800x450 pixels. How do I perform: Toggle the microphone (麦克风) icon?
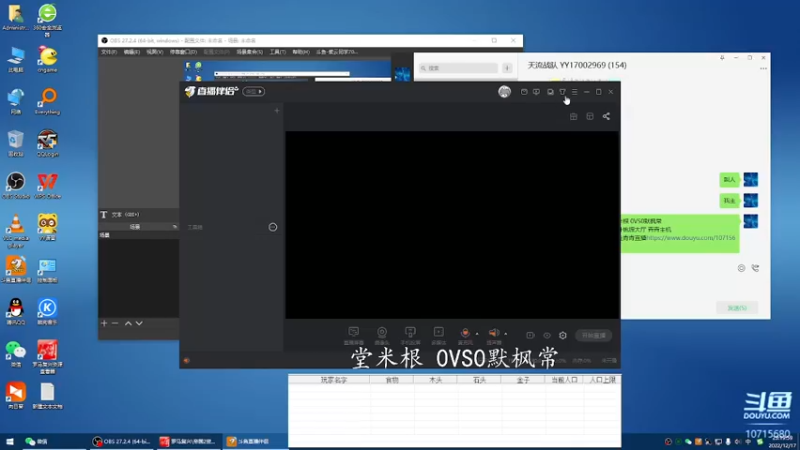465,335
